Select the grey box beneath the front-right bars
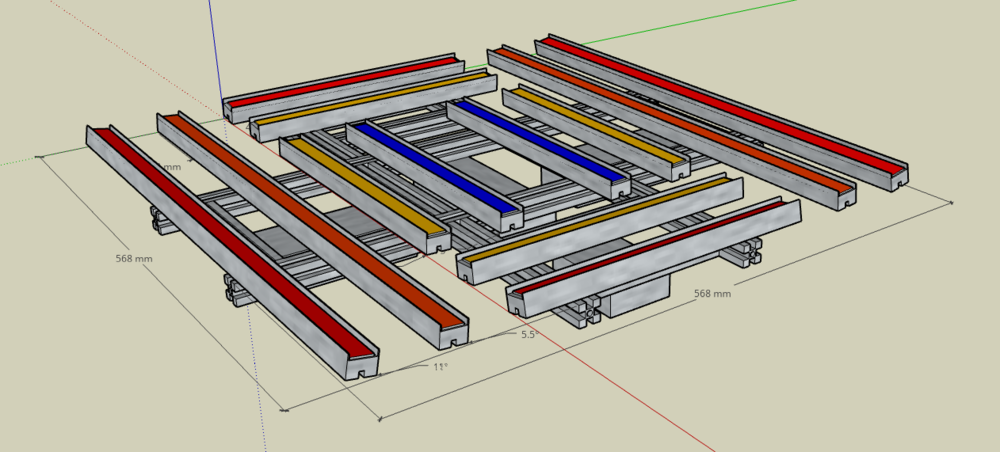Image resolution: width=1000 pixels, height=452 pixels. tap(638, 298)
